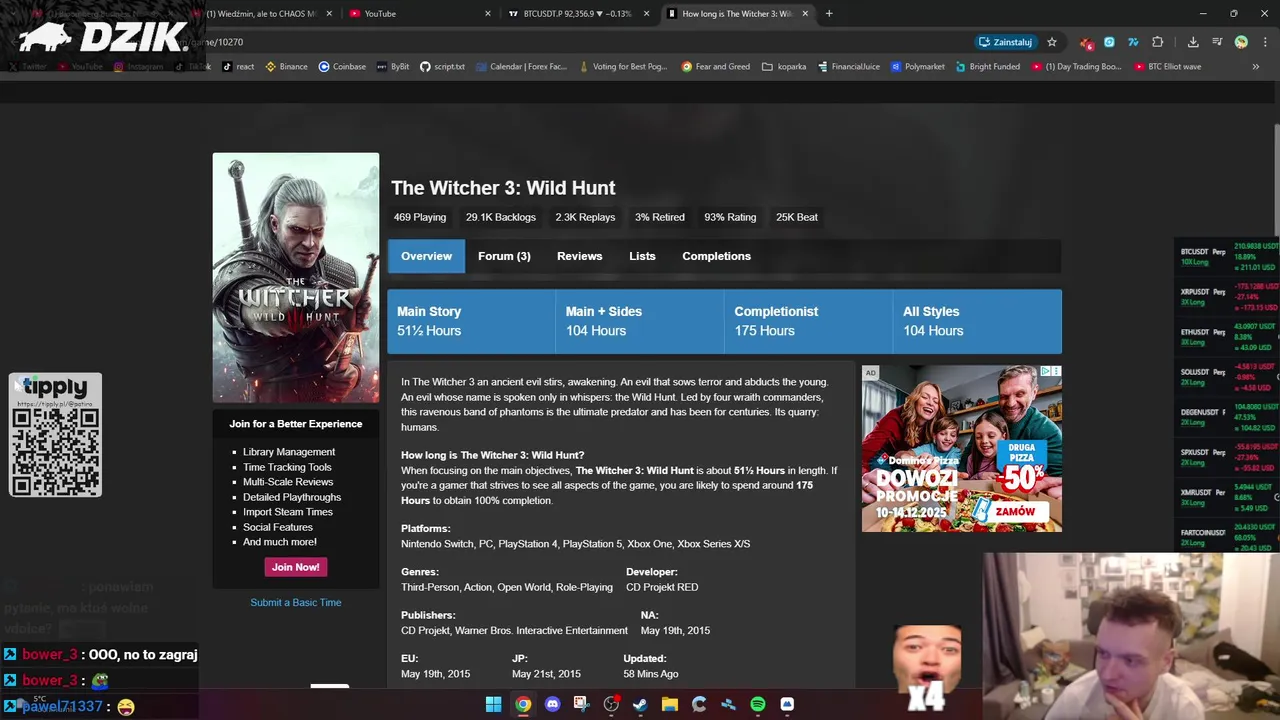The height and width of the screenshot is (720, 1280).
Task: Open the Completions tab
Action: [716, 256]
